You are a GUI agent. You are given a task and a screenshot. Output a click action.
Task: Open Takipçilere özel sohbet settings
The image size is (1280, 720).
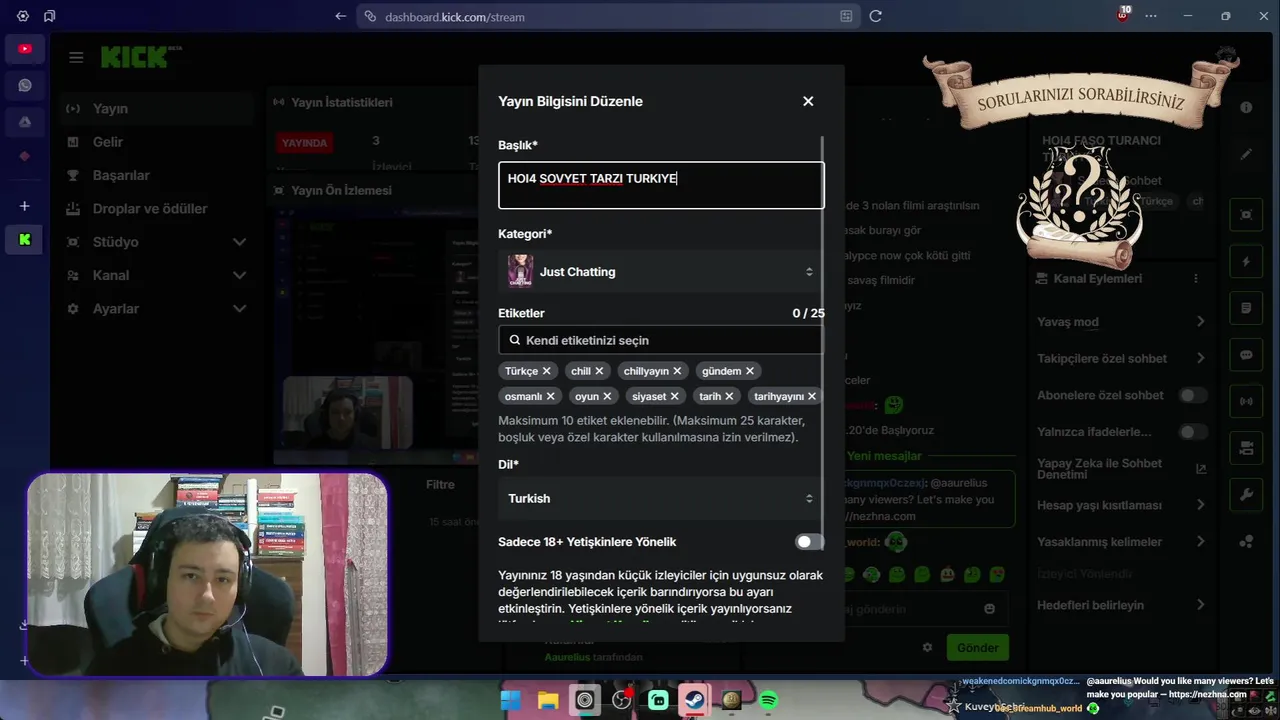click(x=1122, y=359)
